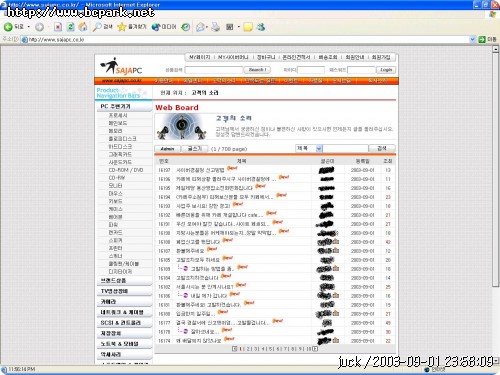Print the page with the printer icon
The image size is (500, 375).
click(216, 27)
